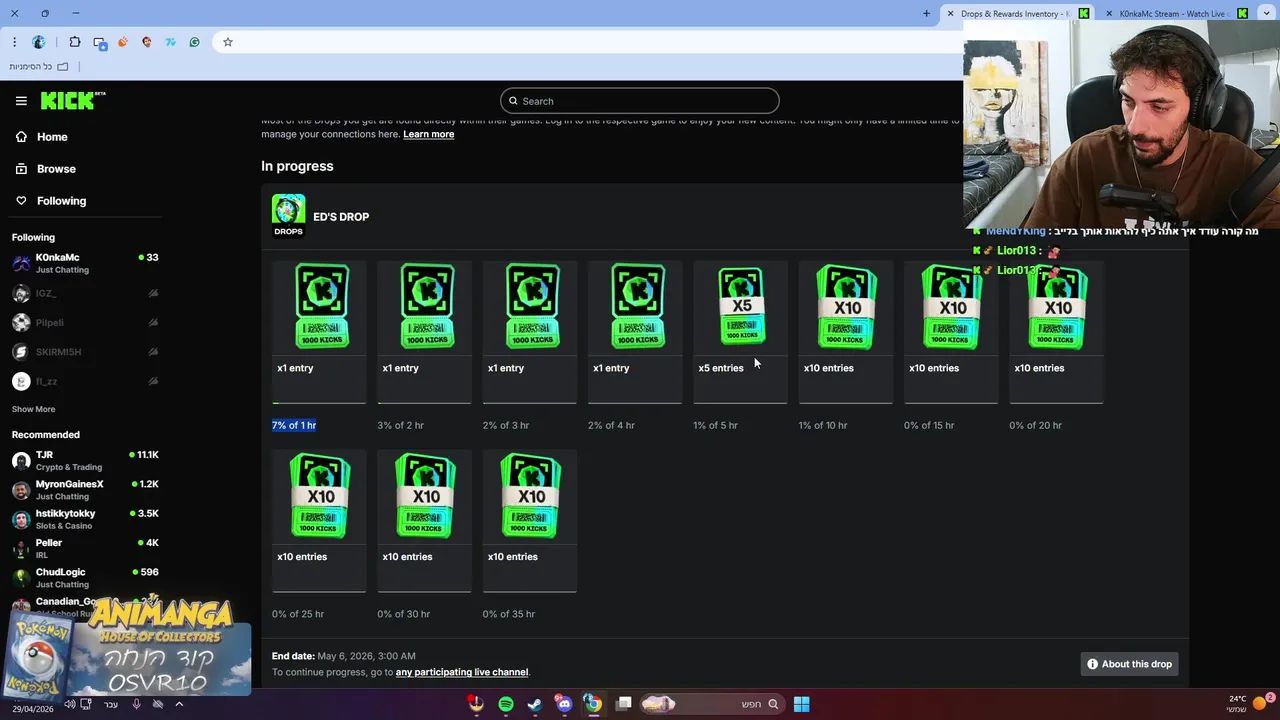
Task: Open Chrome's three-dot menu
Action: (x=14, y=42)
